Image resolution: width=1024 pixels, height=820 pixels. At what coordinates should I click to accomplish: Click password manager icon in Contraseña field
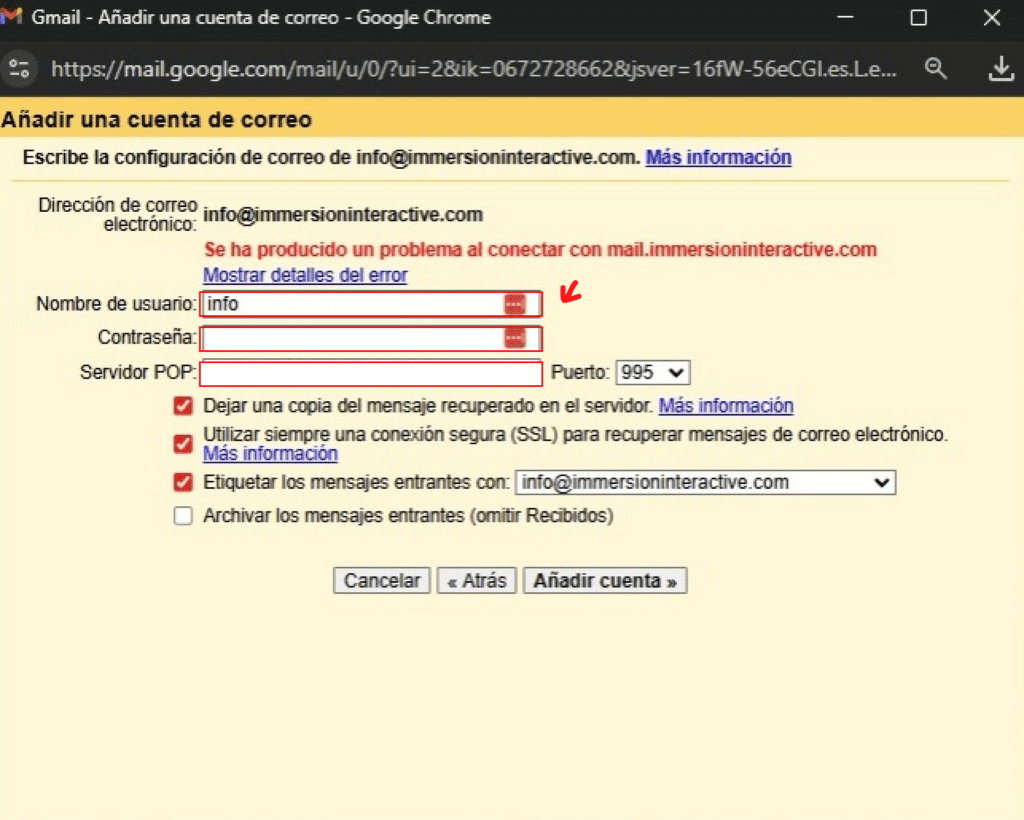coord(514,339)
